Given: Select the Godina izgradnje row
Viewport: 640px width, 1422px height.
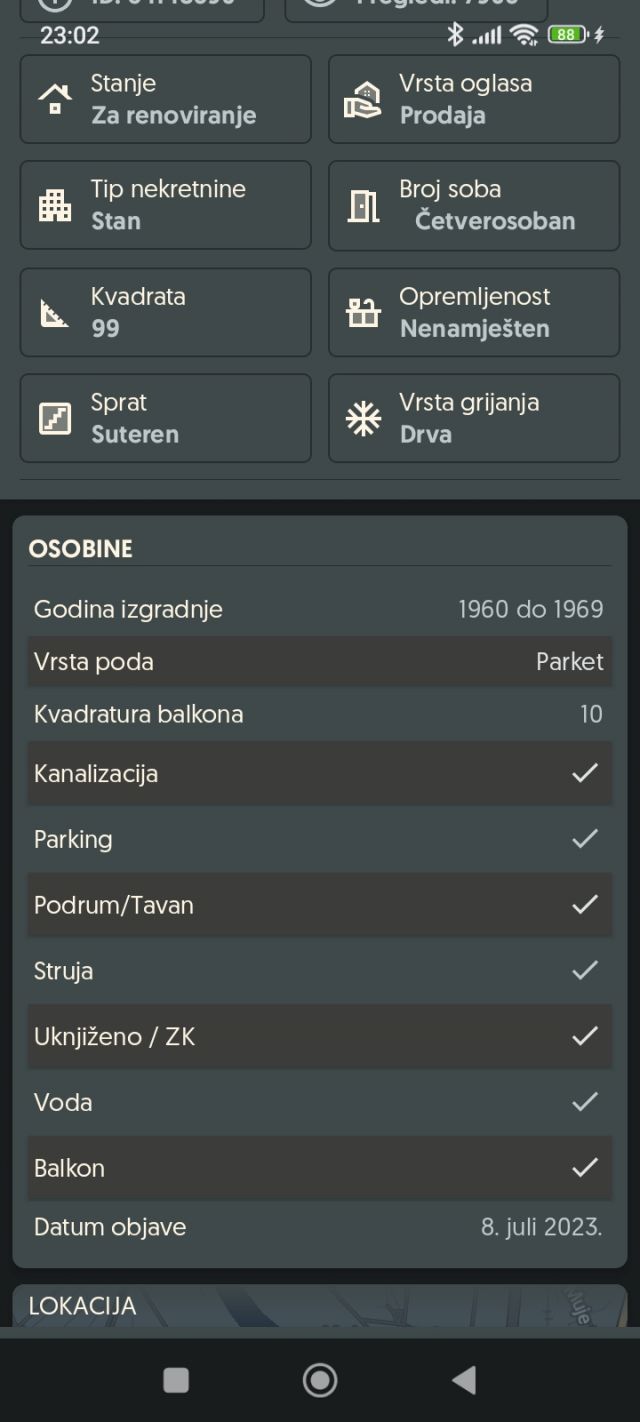Looking at the screenshot, I should 319,609.
